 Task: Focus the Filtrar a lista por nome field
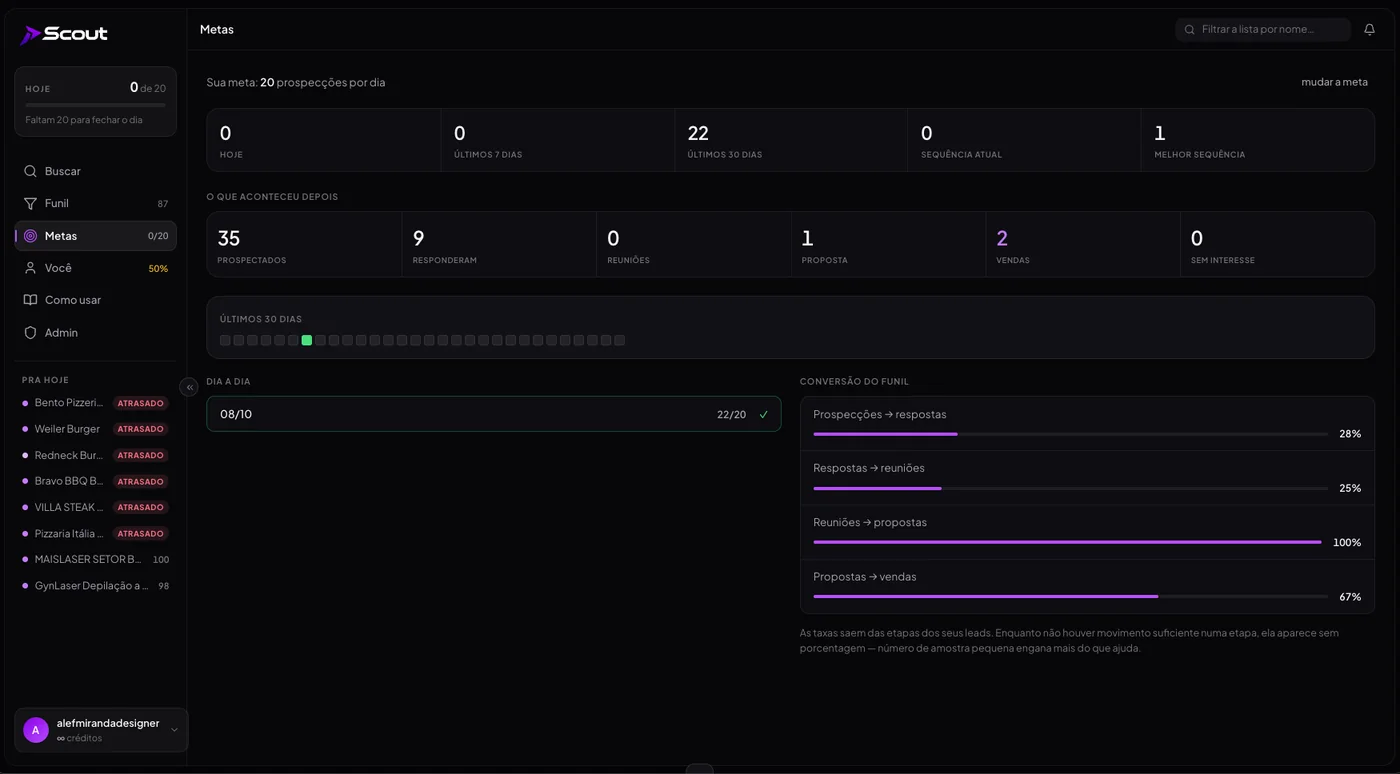coord(1263,30)
